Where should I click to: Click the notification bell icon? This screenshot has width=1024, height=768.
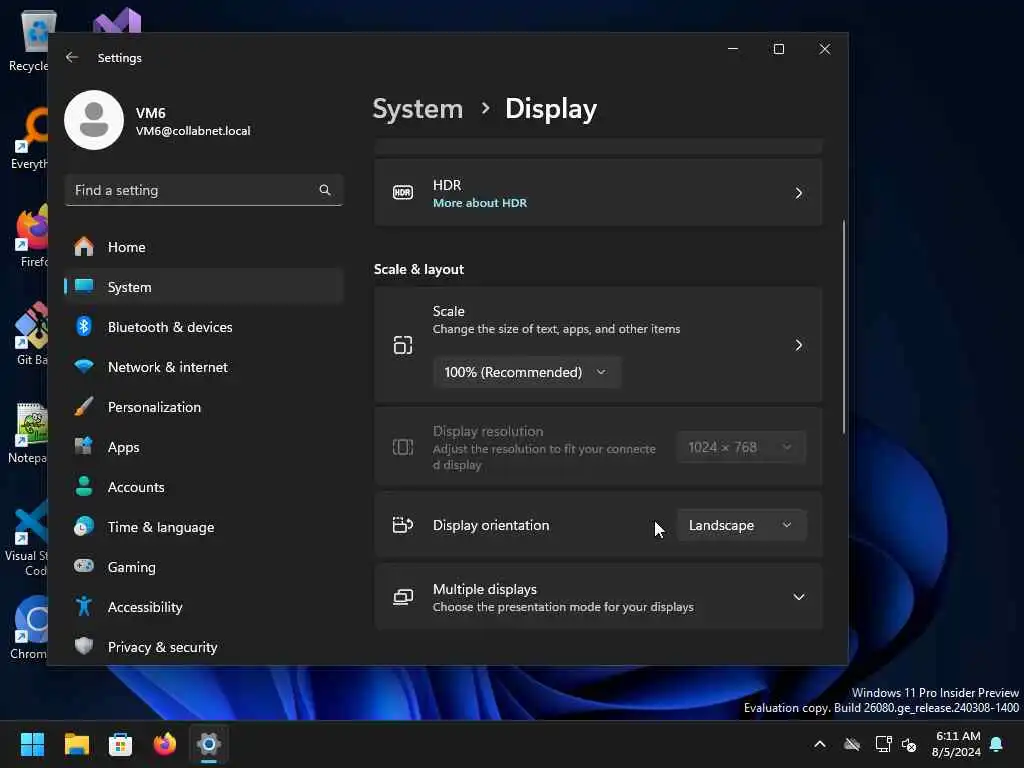(997, 744)
